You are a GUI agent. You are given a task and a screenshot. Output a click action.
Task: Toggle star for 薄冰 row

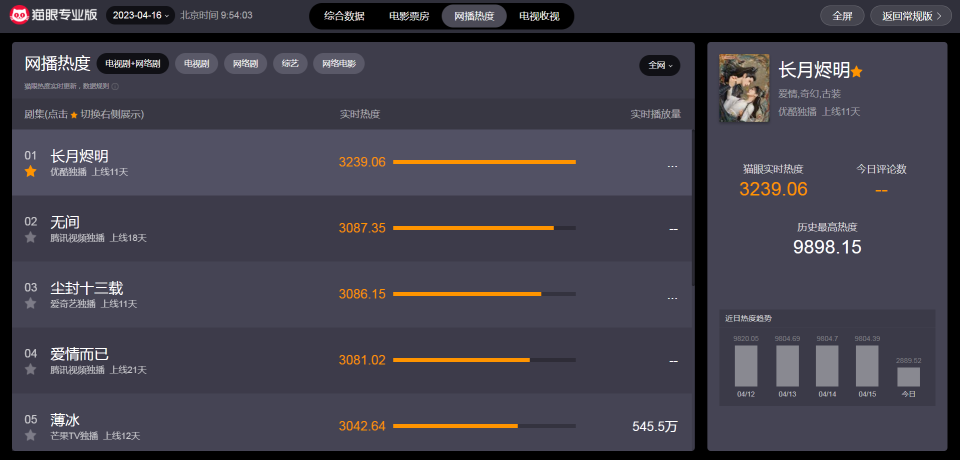(x=31, y=435)
